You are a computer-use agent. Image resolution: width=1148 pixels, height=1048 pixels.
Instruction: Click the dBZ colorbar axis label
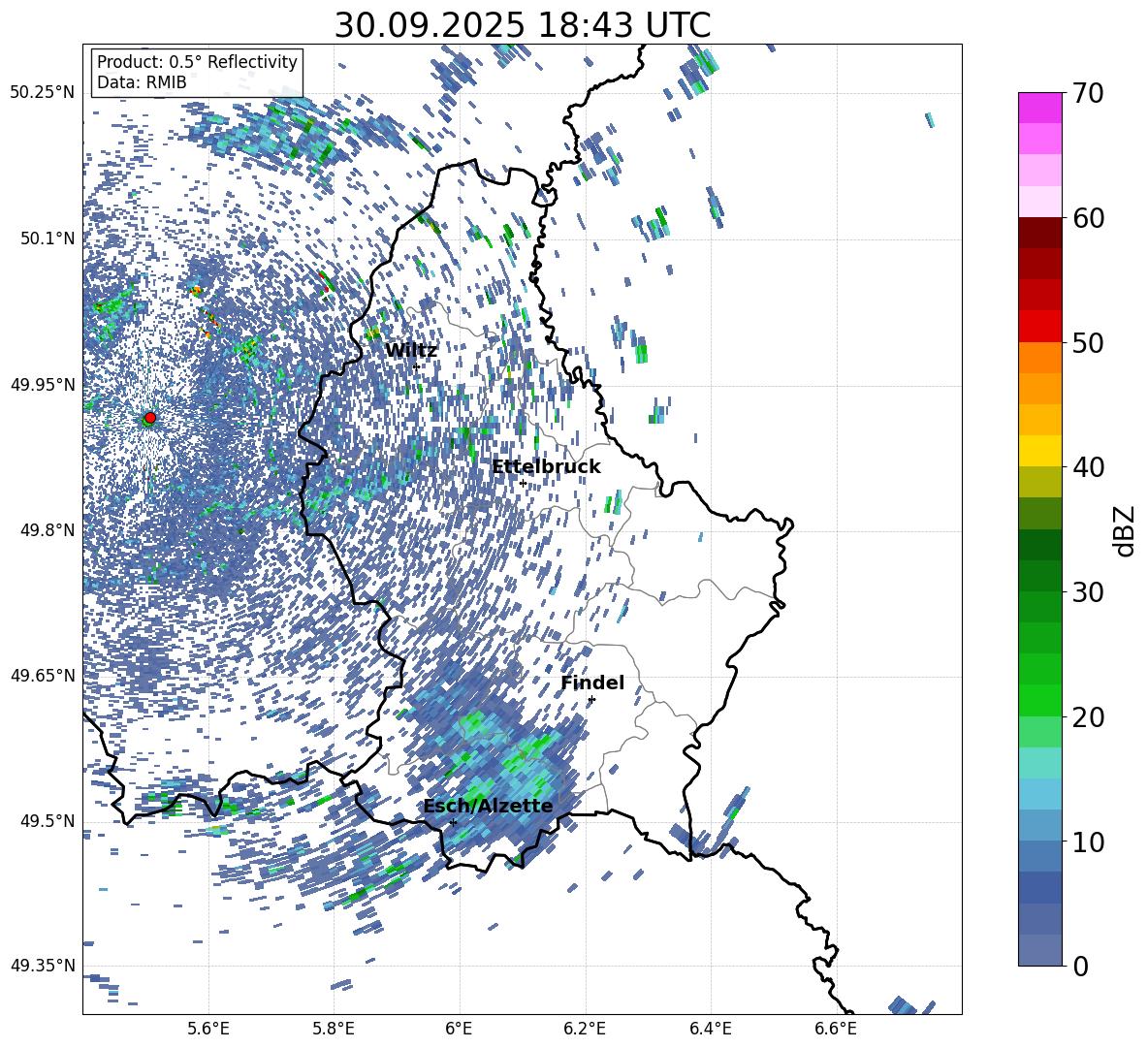(1126, 530)
